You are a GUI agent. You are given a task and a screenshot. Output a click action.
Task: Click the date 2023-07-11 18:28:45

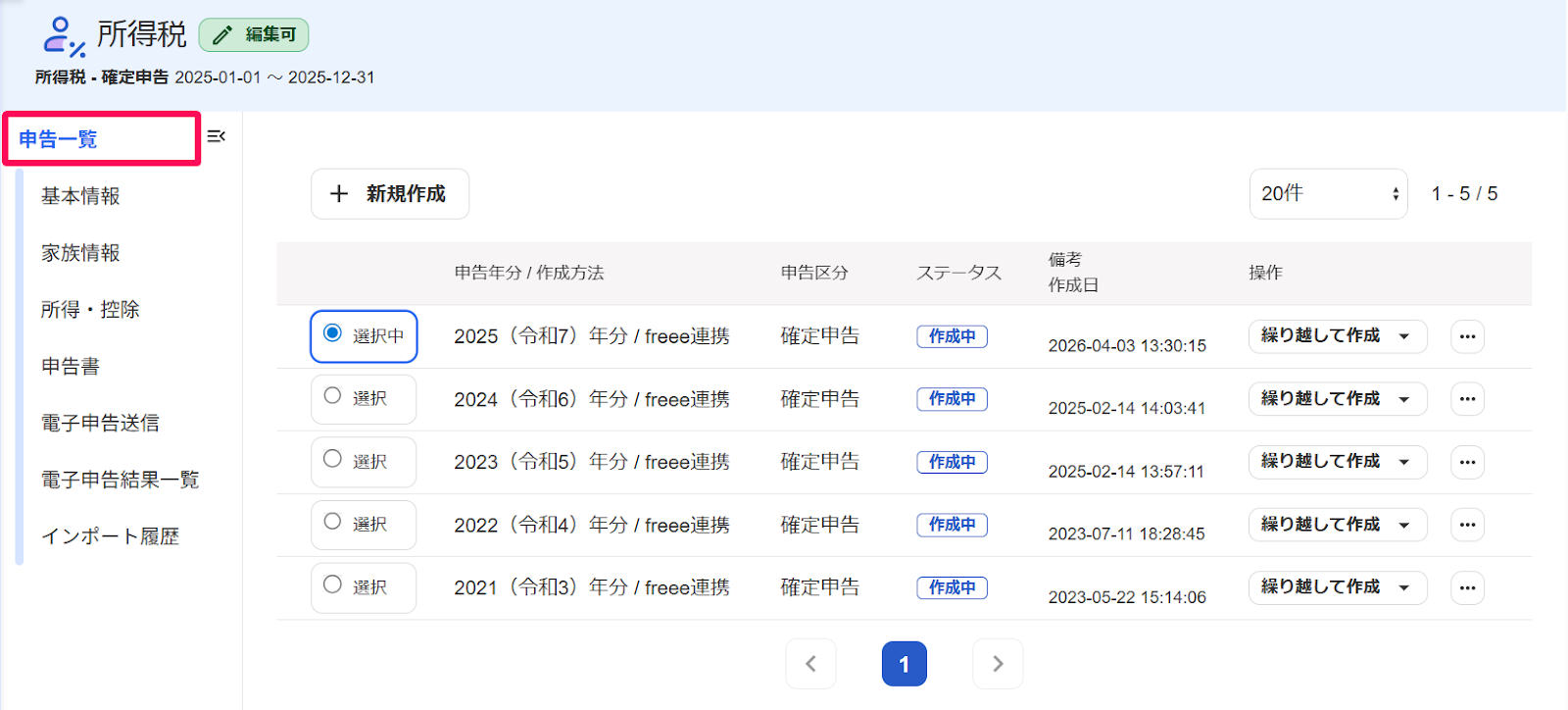(x=1127, y=534)
